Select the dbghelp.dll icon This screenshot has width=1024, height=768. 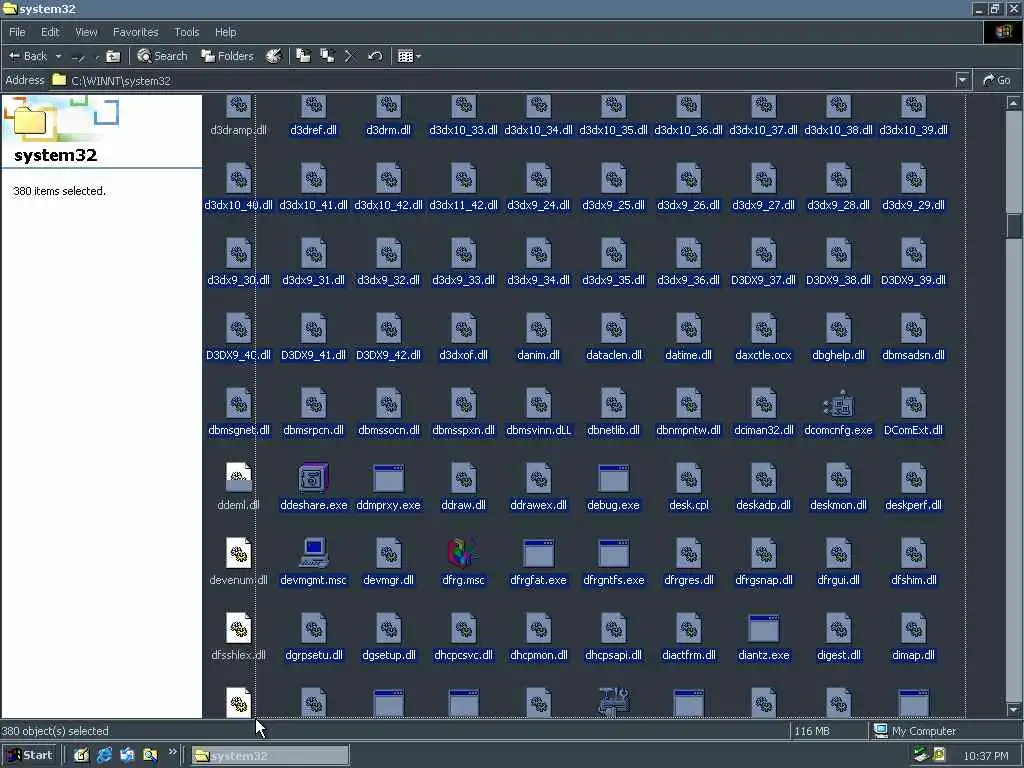click(838, 328)
